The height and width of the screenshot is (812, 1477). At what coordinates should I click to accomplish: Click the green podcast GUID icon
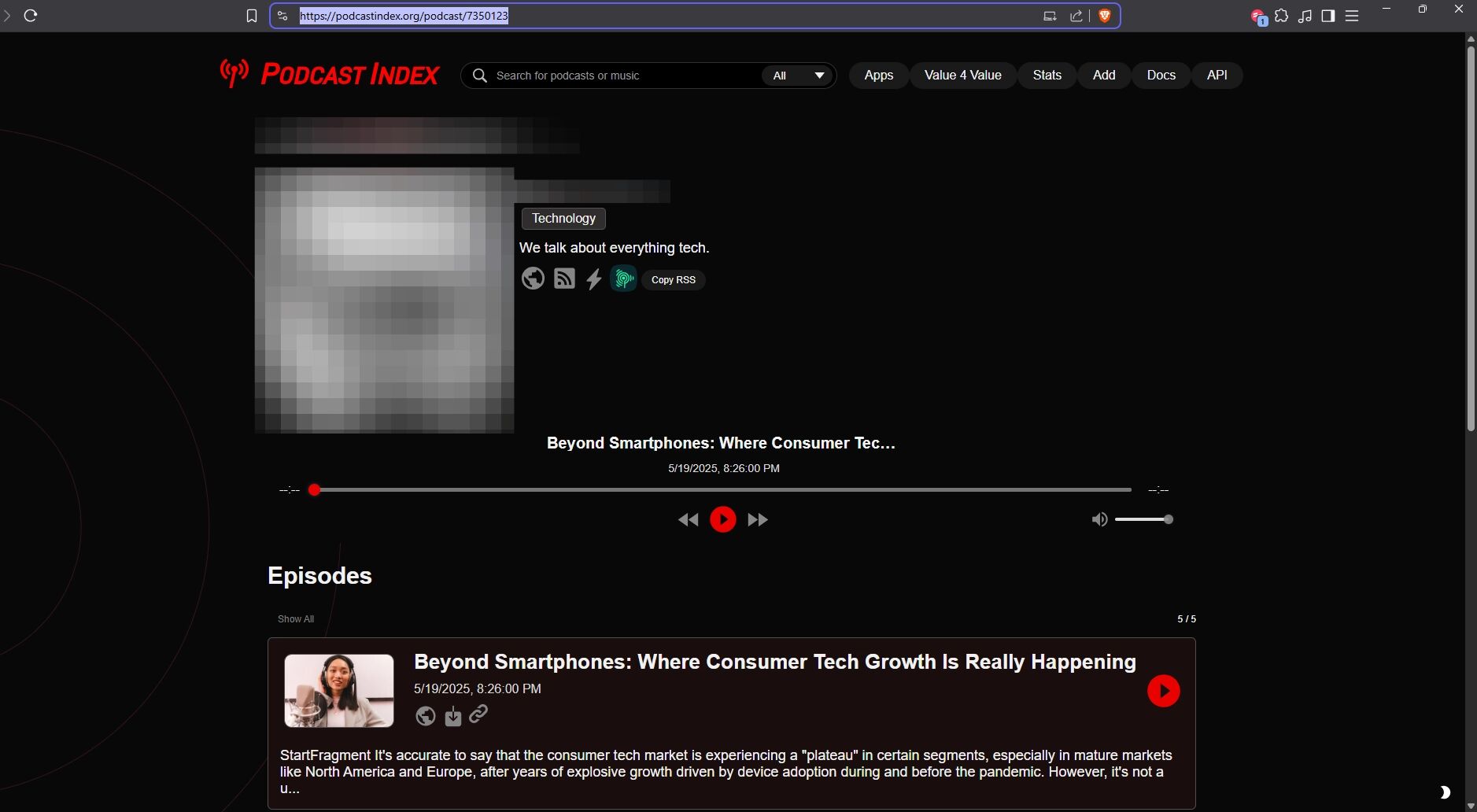click(x=623, y=279)
